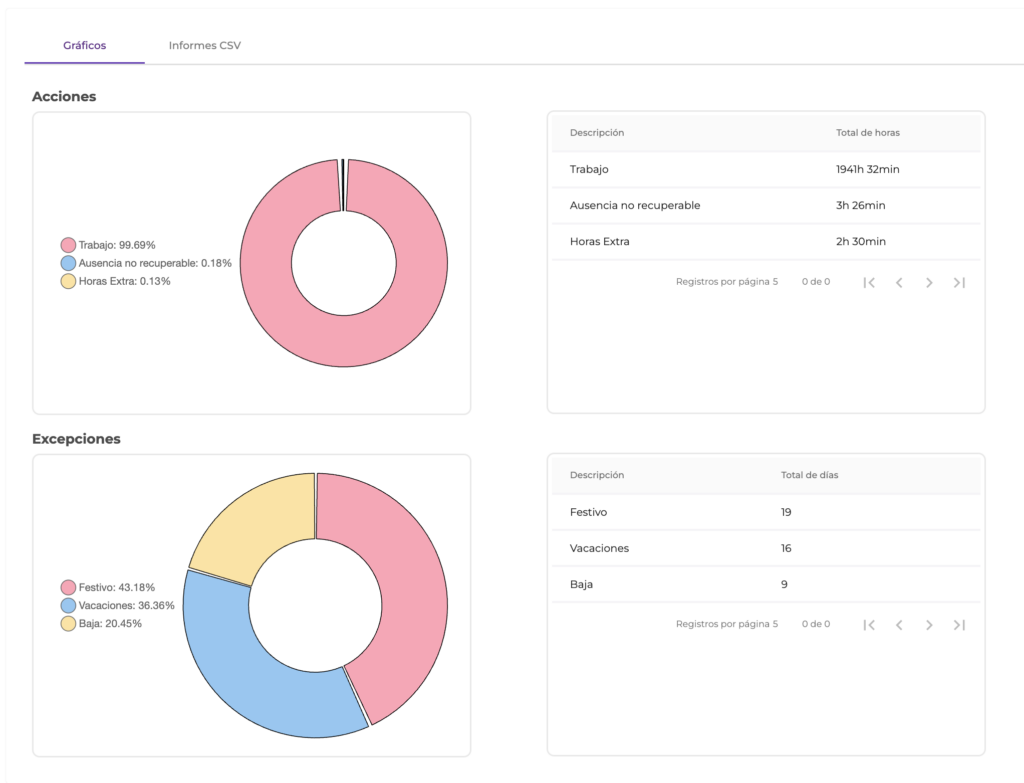Image resolution: width=1024 pixels, height=783 pixels.
Task: Toggle the Trabajo: 99.69% legend entry
Action: coord(108,245)
